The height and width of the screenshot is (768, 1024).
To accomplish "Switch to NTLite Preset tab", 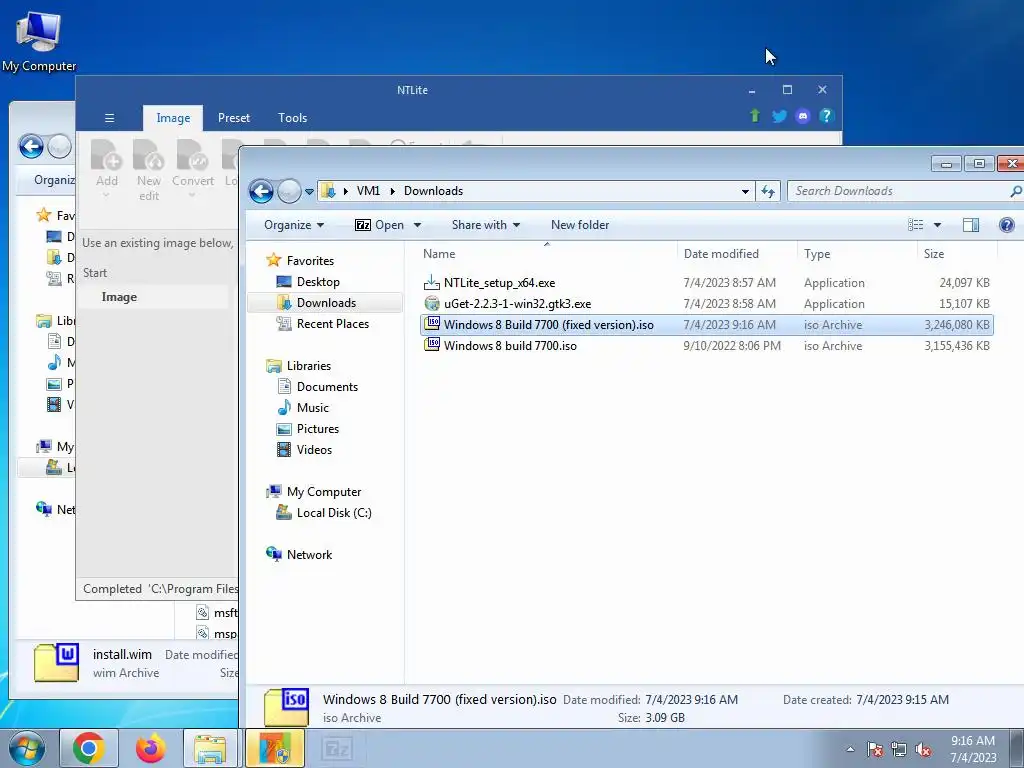I will (x=234, y=118).
